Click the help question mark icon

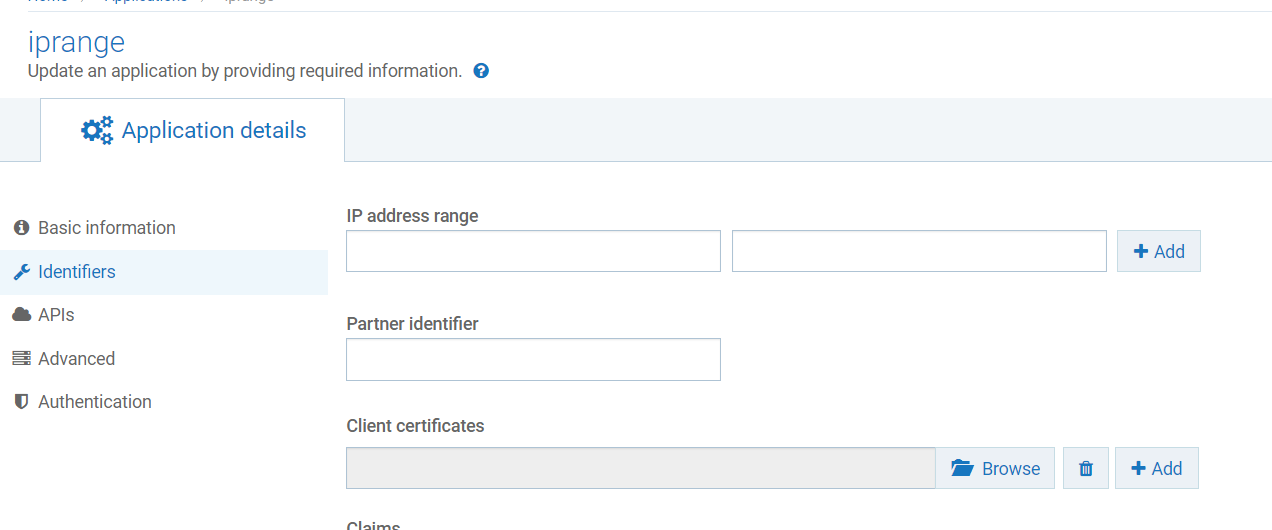[x=481, y=71]
